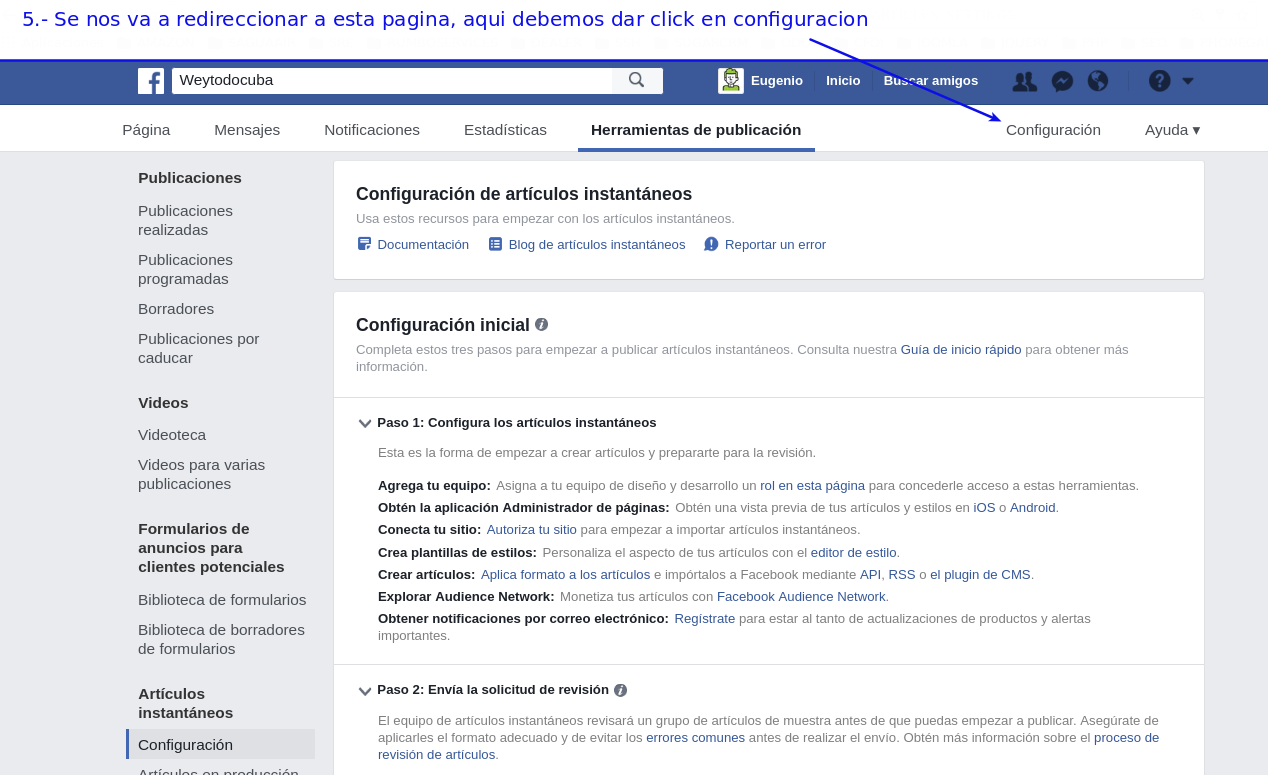
Task: Collapse Paso 1 section chevron
Action: tap(365, 423)
